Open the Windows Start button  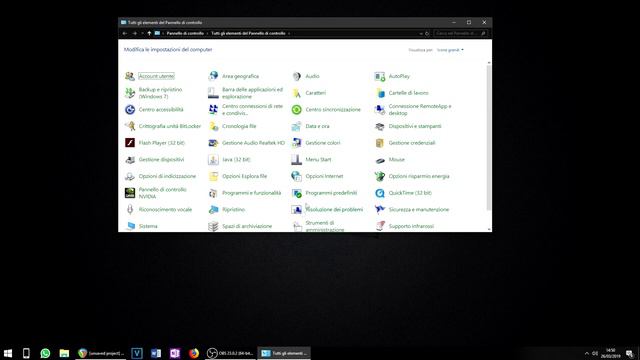tap(8, 353)
